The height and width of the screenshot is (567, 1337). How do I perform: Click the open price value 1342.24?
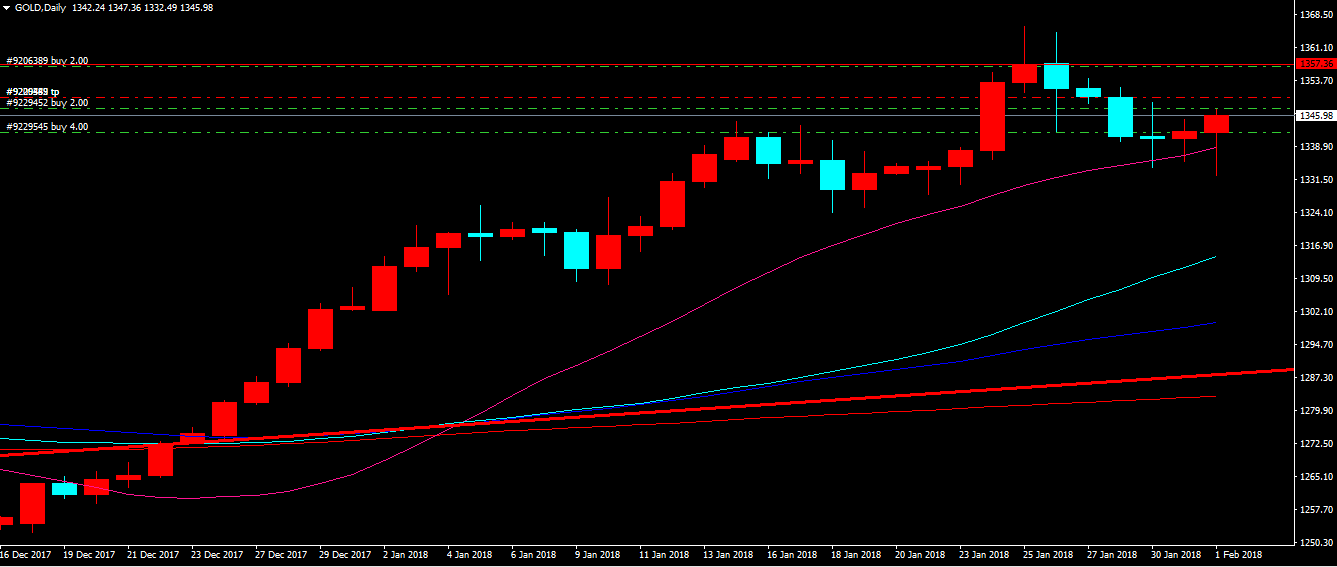[89, 7]
